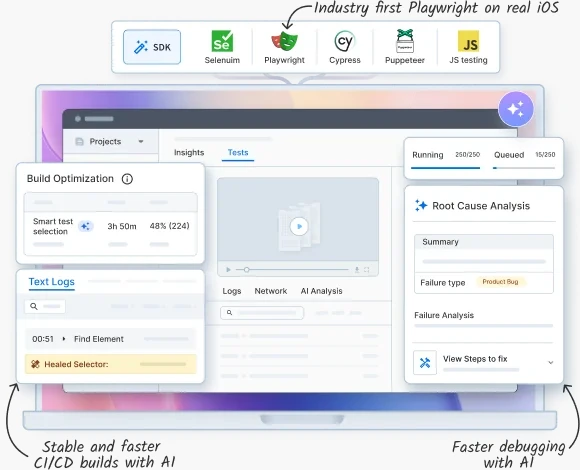Image resolution: width=580 pixels, height=470 pixels.
Task: Select the Playwright masks icon
Action: tap(284, 41)
